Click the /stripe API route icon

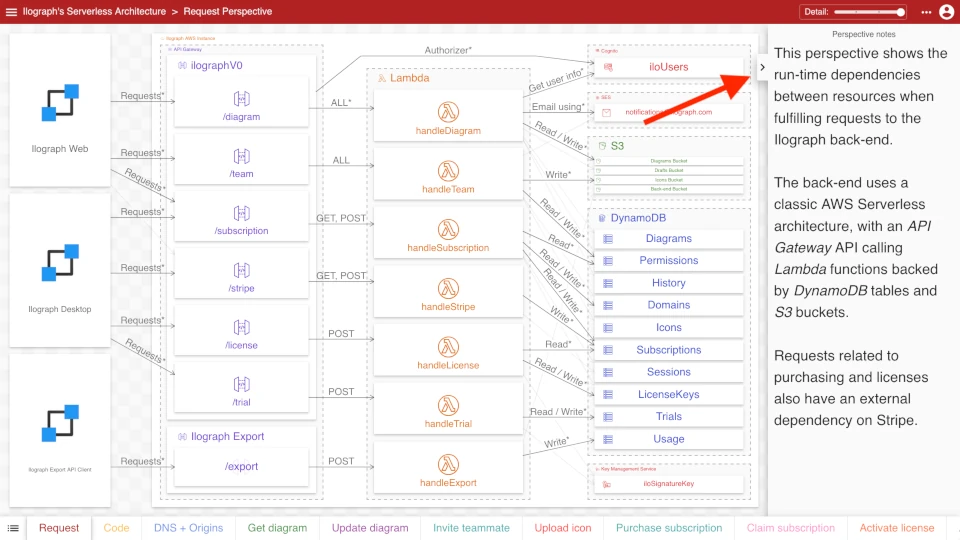241,270
